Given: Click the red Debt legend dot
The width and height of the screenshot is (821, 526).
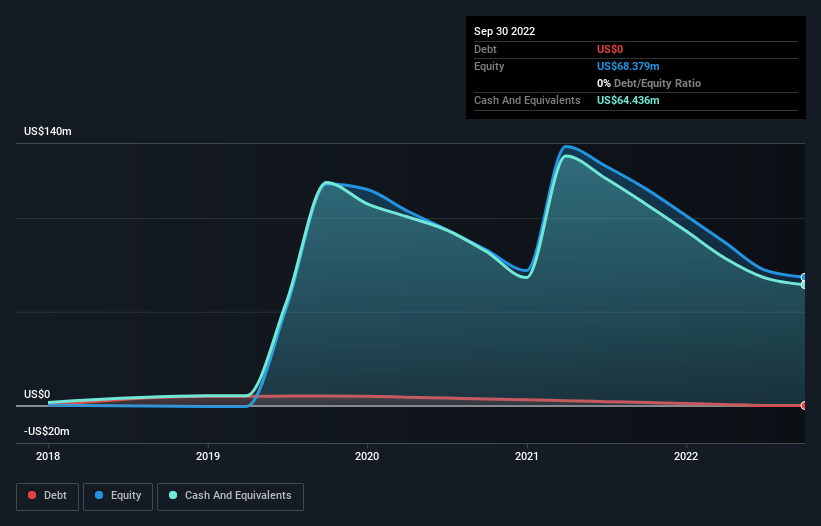Looking at the screenshot, I should [32, 495].
